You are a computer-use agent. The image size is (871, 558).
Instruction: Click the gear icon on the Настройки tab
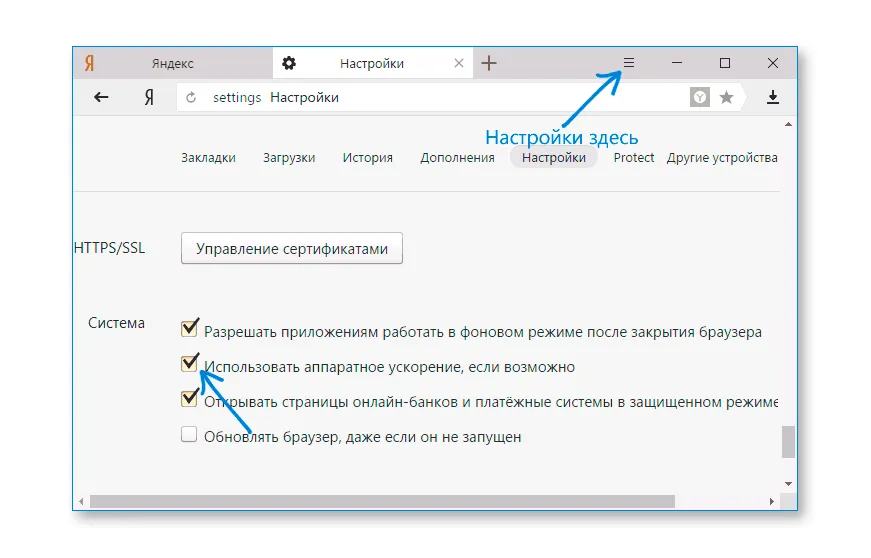click(289, 63)
